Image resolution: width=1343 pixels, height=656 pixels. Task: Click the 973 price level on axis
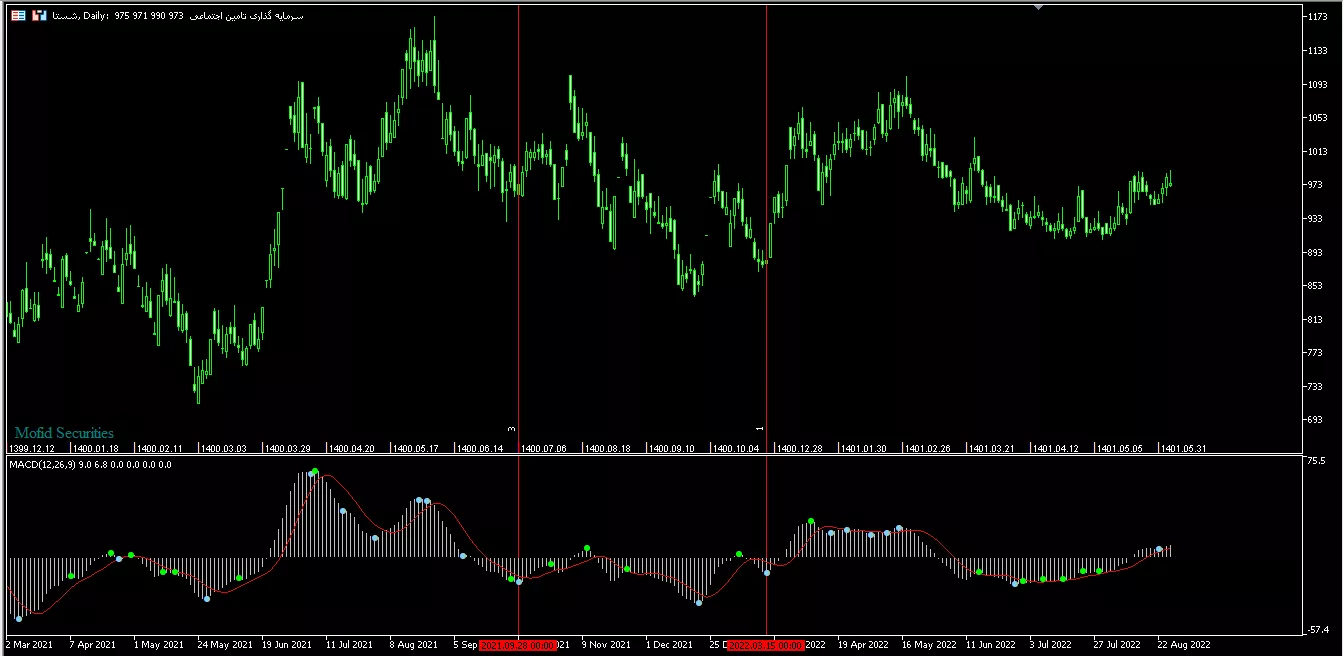tap(1316, 185)
